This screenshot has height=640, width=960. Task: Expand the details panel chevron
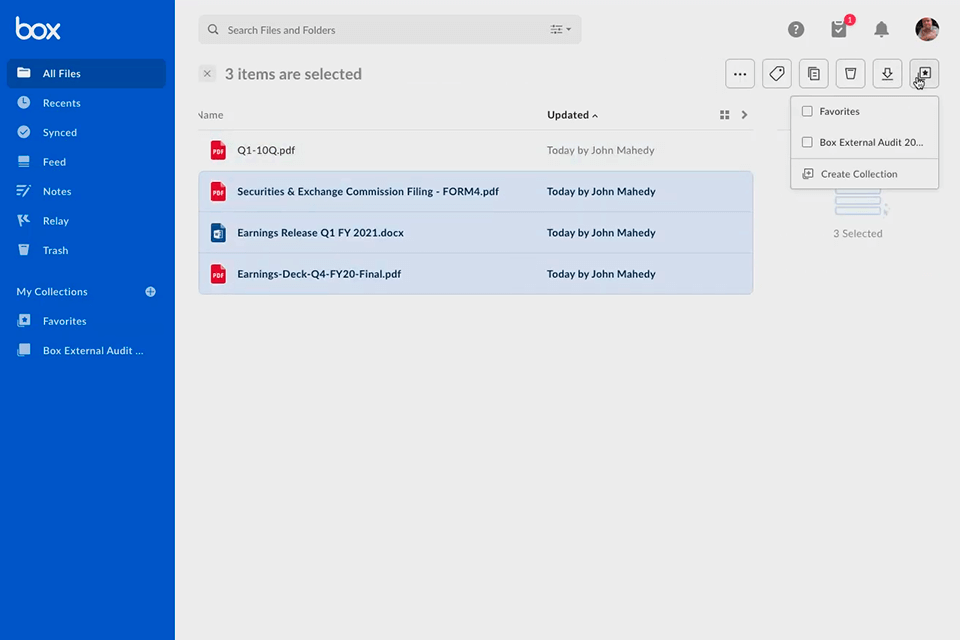[744, 114]
